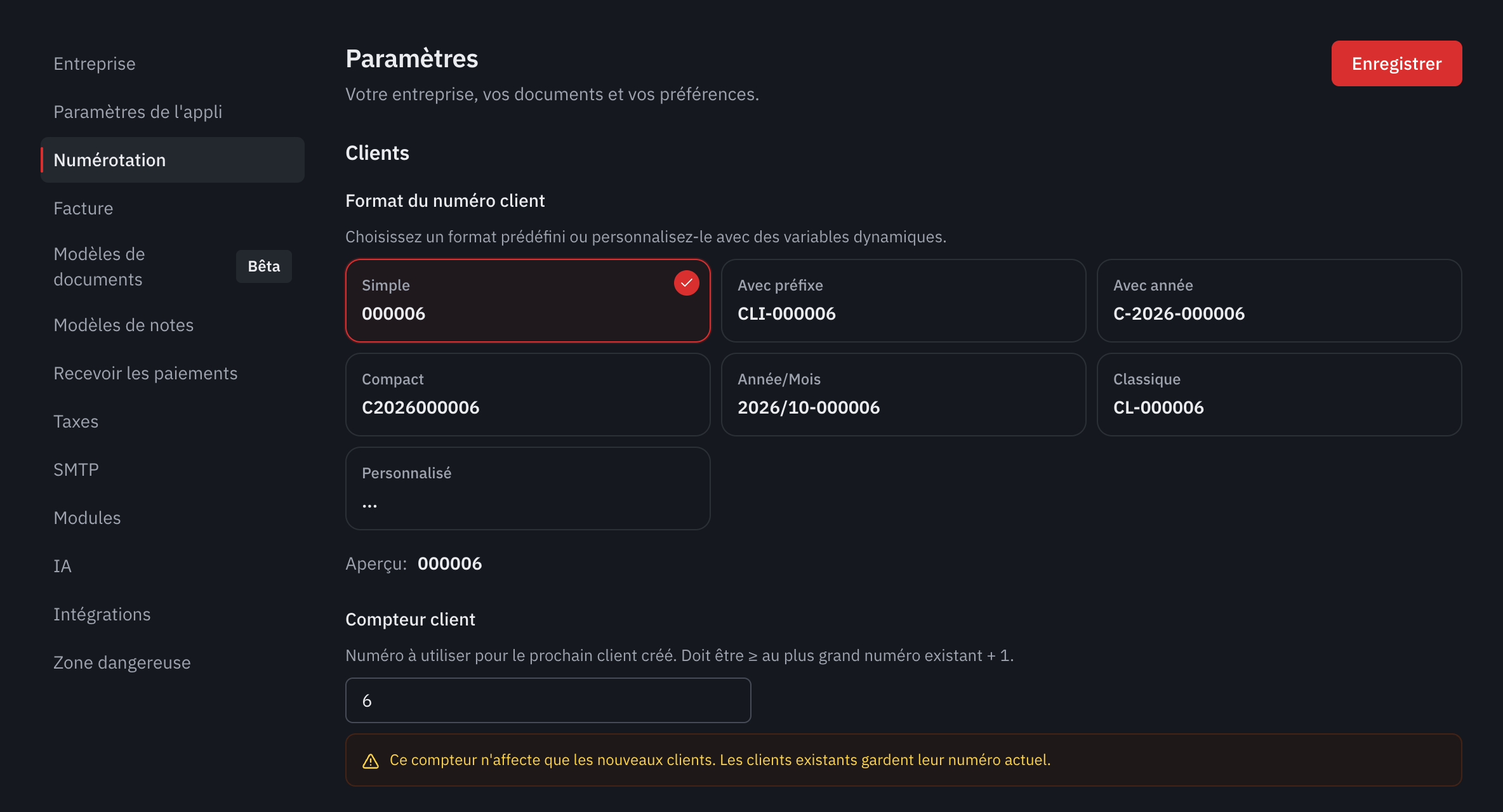Go to Recevoir les paiements
The image size is (1503, 812).
pos(173,373)
